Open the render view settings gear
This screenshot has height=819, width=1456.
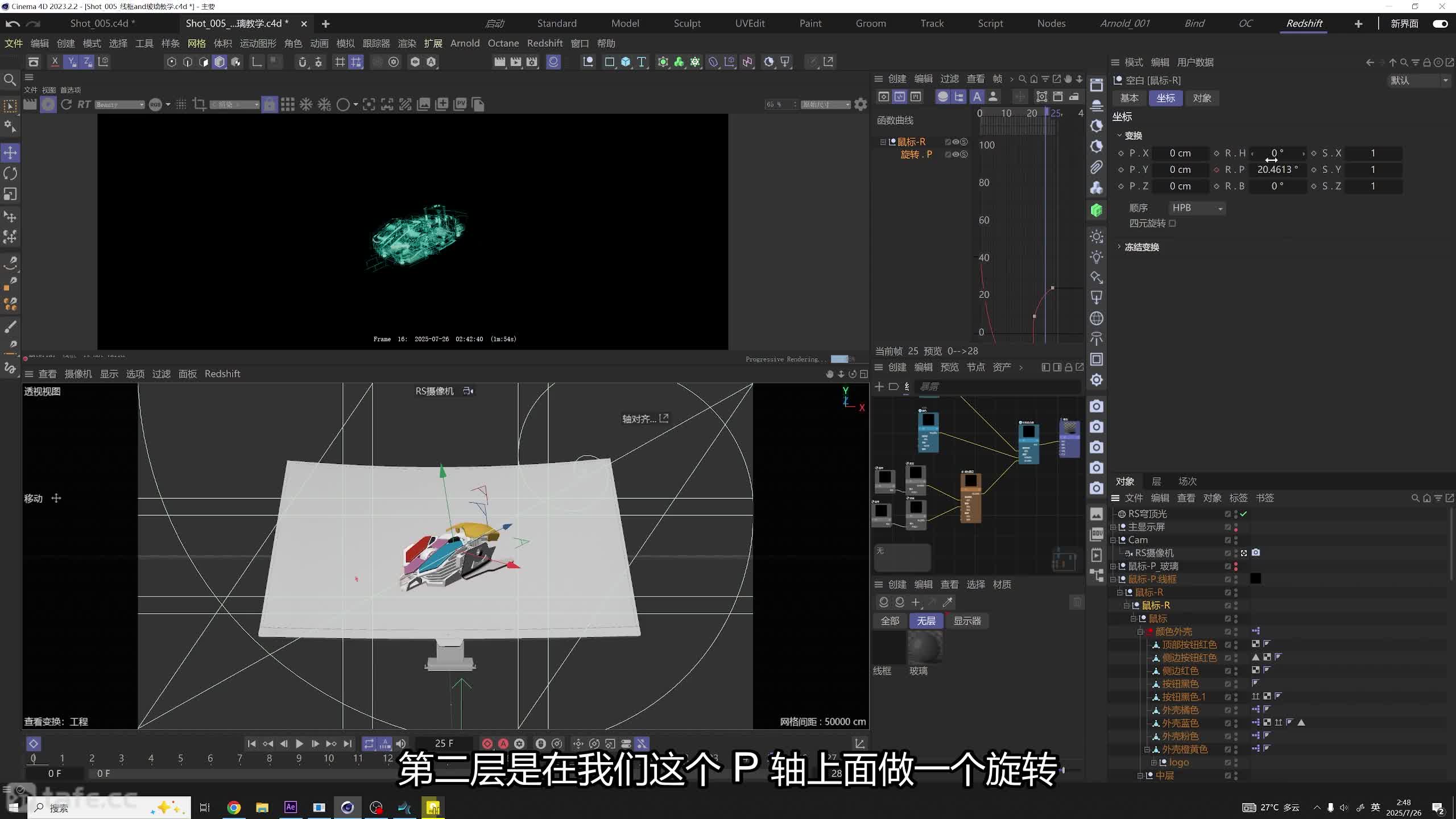pos(861,104)
